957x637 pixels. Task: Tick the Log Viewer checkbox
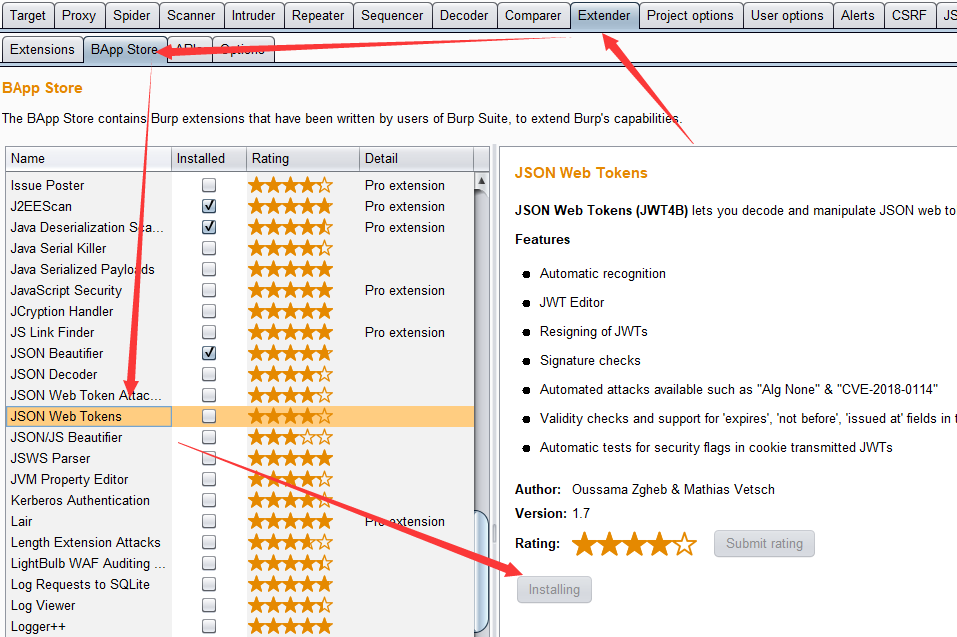point(209,605)
